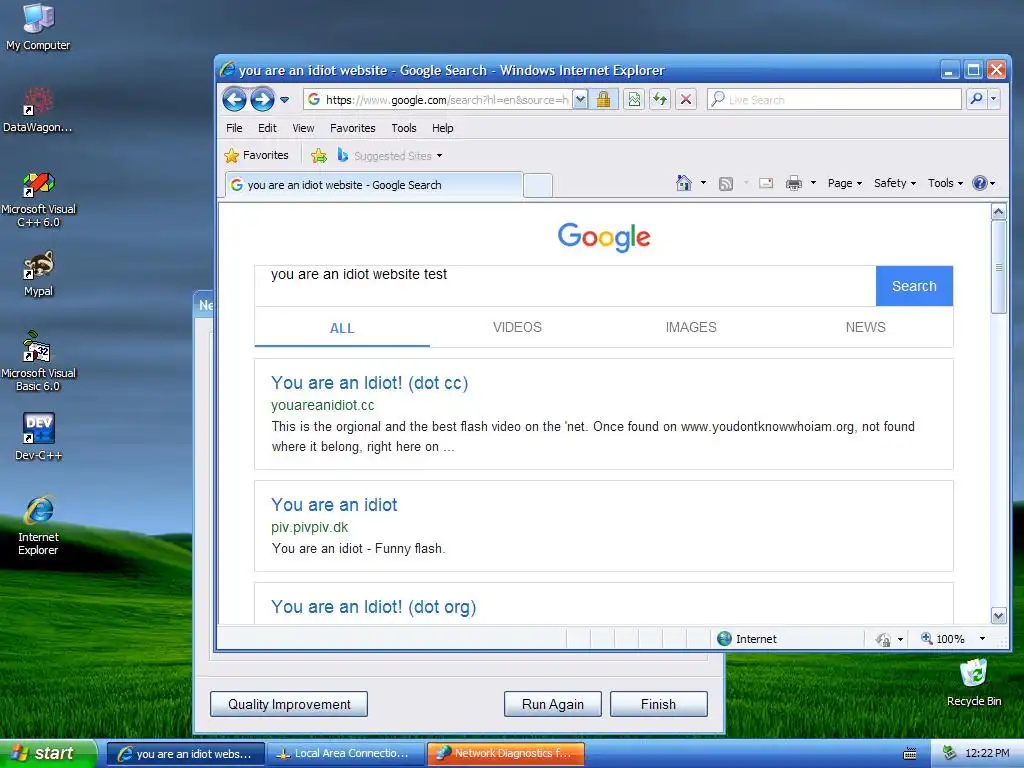Click the security lock icon

pyautogui.click(x=603, y=100)
